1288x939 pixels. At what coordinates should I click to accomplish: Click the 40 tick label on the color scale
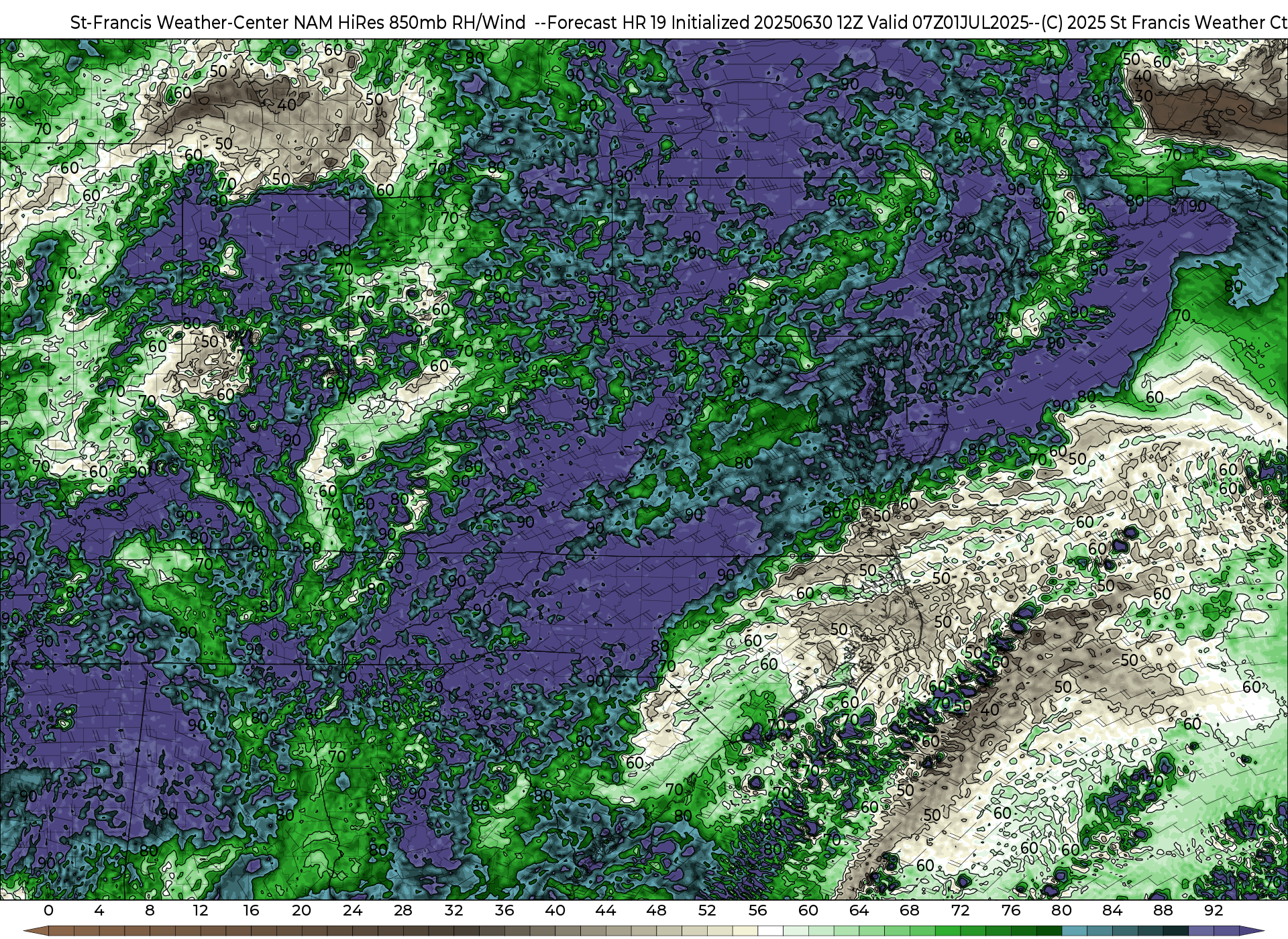click(x=555, y=910)
